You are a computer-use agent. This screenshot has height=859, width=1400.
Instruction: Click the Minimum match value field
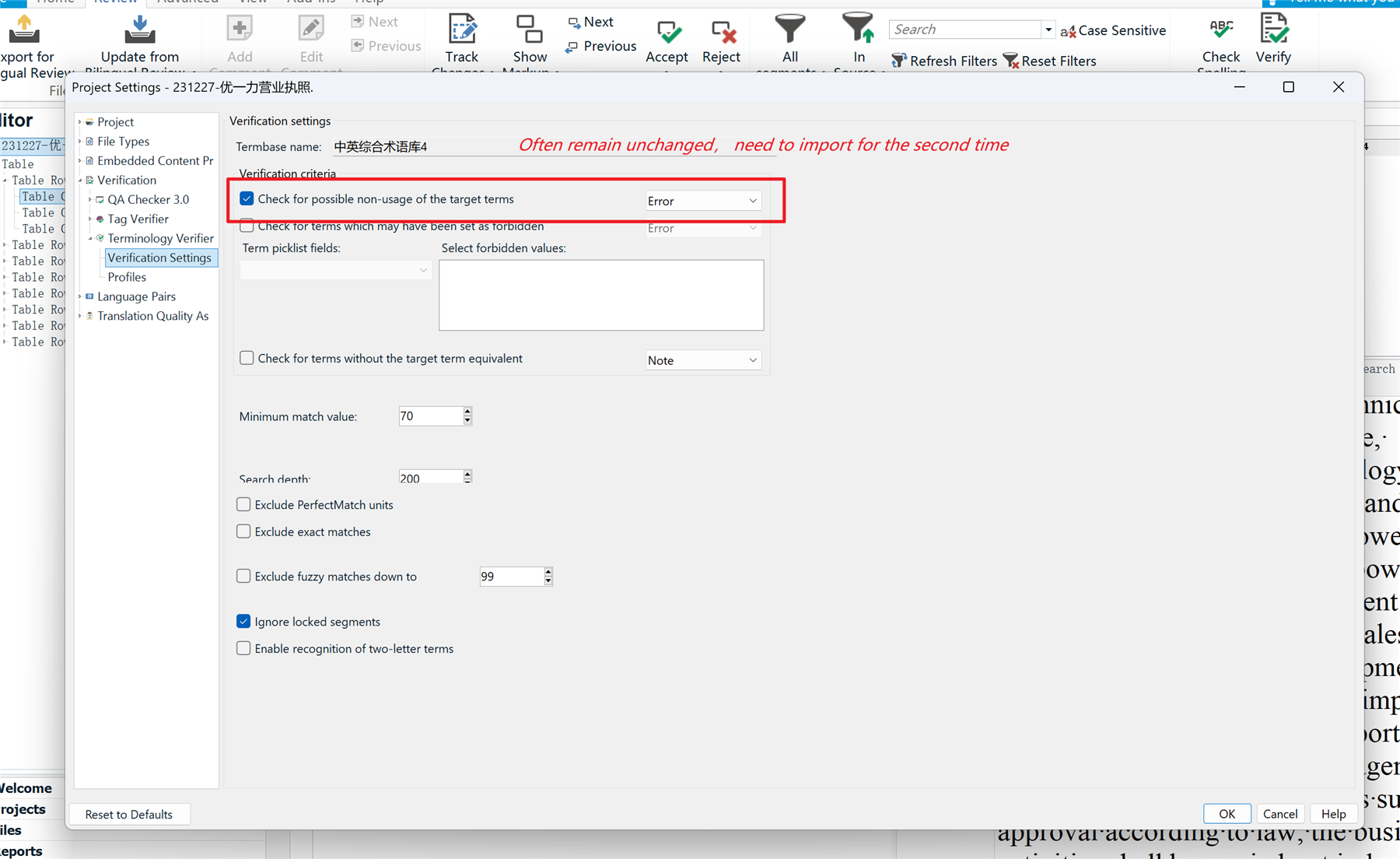click(x=430, y=416)
